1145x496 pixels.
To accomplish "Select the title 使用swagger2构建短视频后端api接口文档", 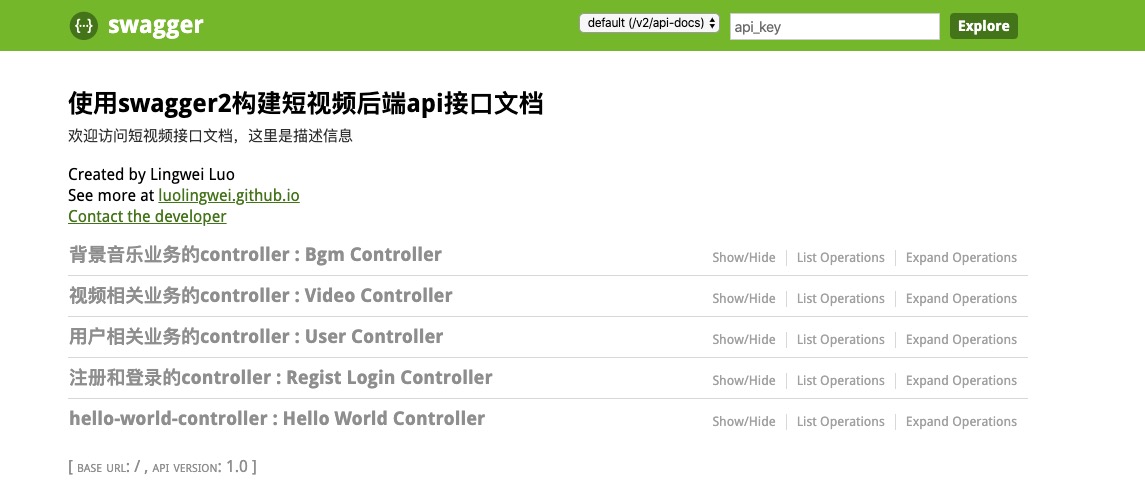I will (305, 103).
